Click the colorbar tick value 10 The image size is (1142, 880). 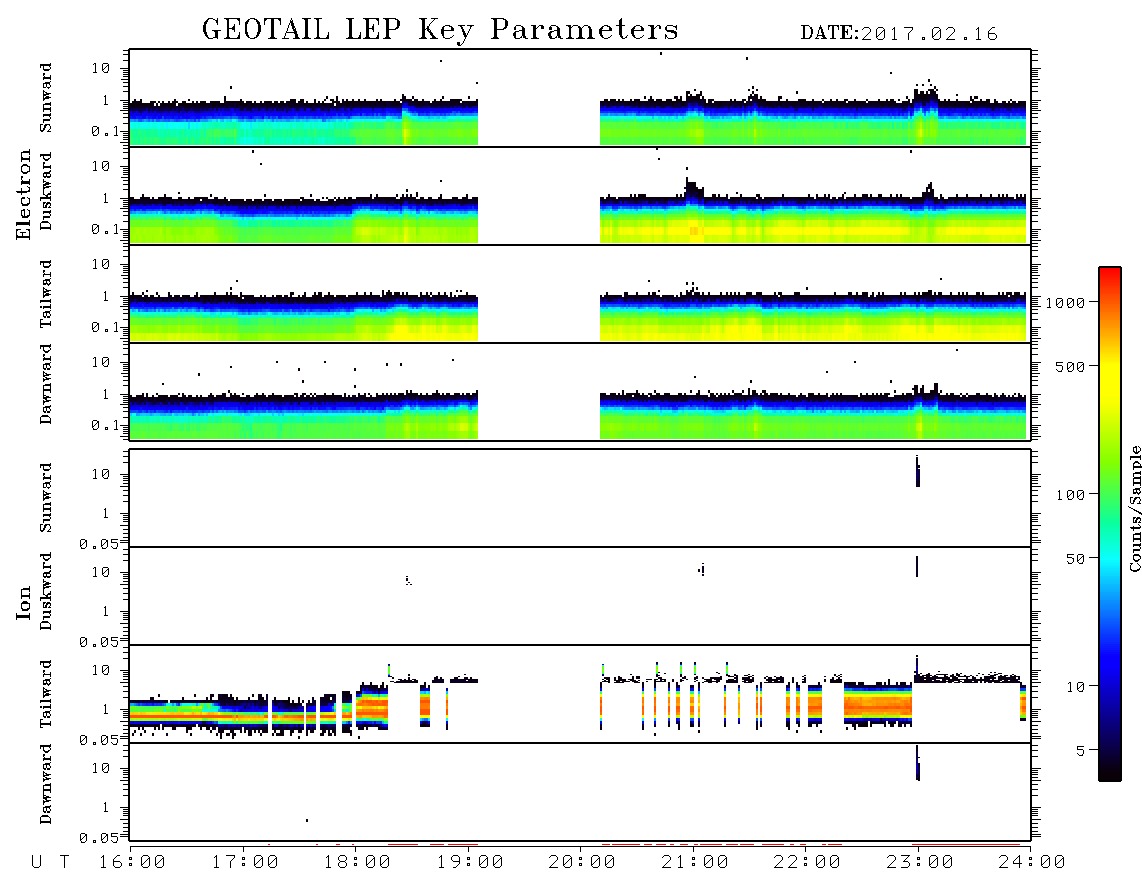1075,686
